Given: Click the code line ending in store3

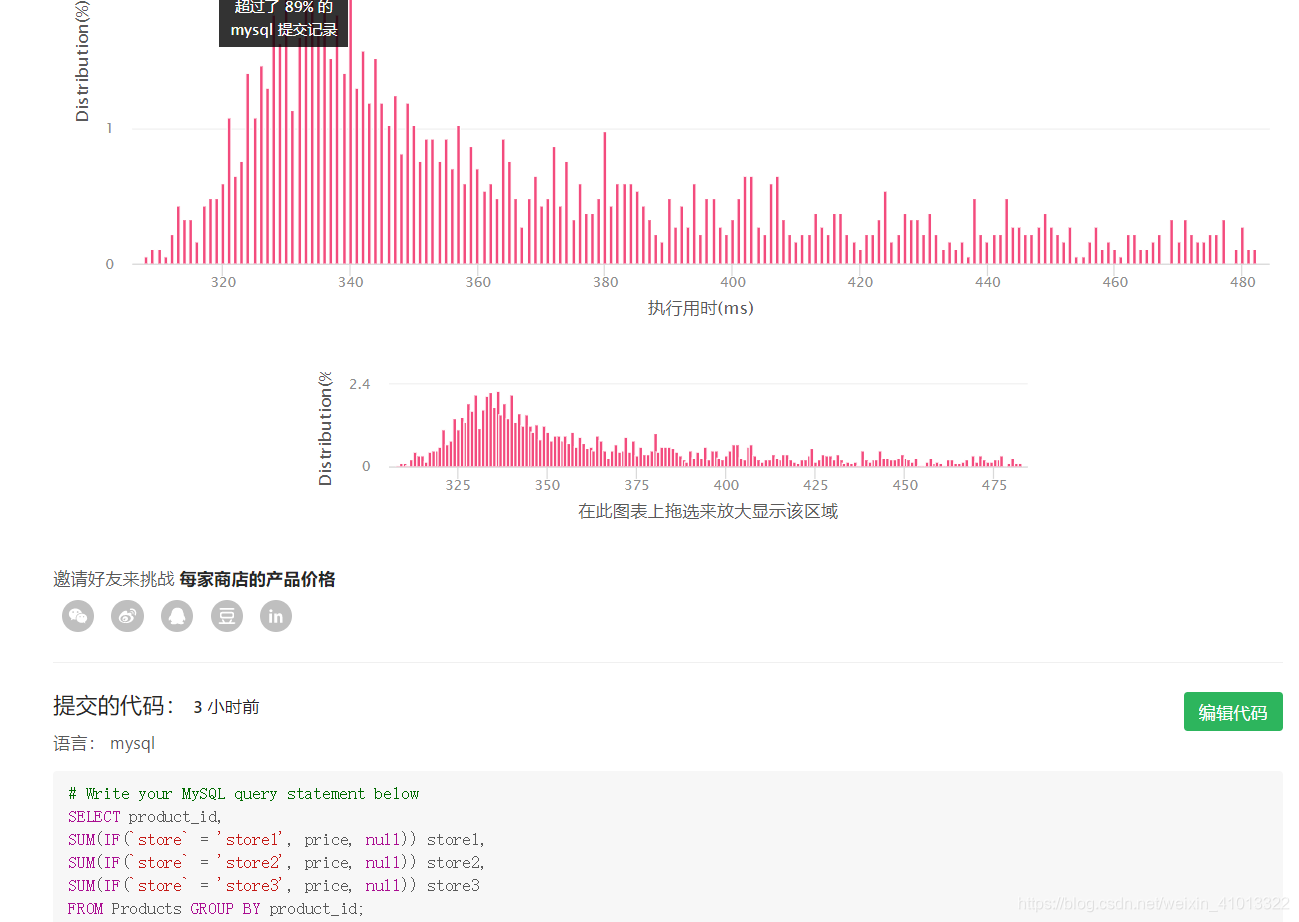Looking at the screenshot, I should [274, 885].
